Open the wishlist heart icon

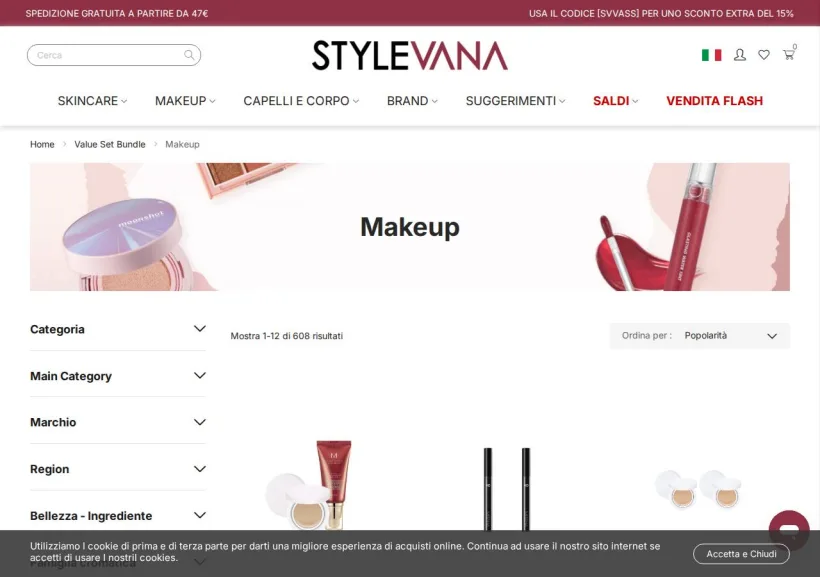pos(764,55)
